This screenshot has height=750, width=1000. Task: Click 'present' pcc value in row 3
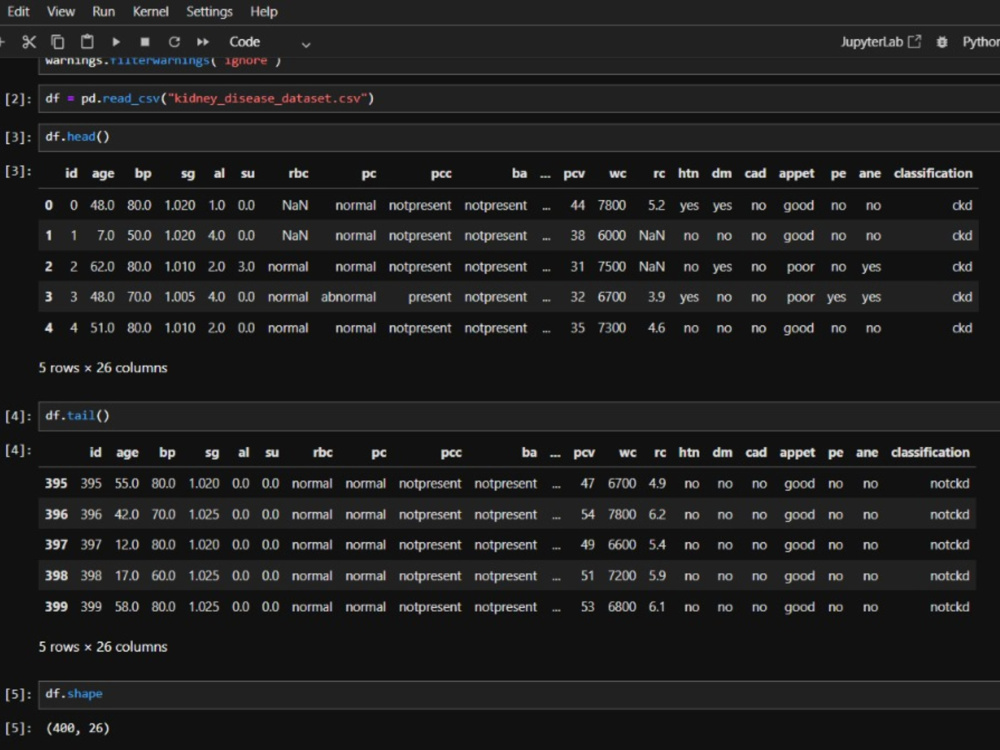429,297
